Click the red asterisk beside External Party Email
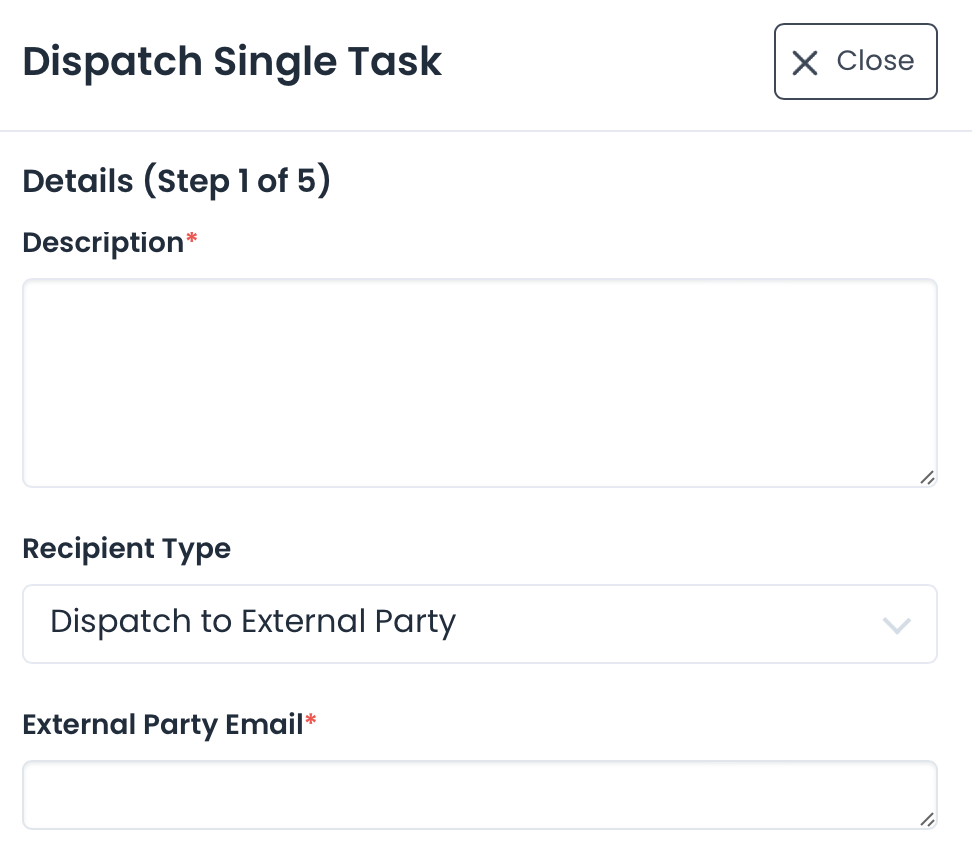Screen dimensions: 972x866 tap(311, 721)
